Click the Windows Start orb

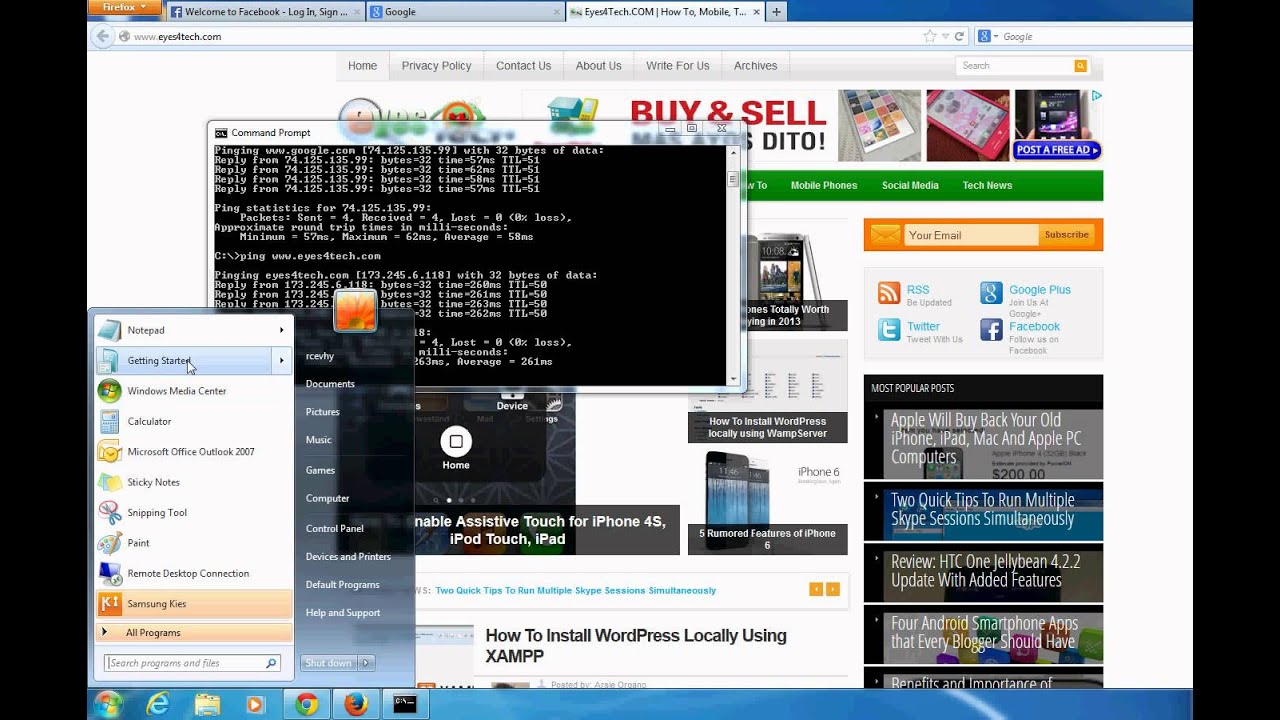pyautogui.click(x=107, y=704)
